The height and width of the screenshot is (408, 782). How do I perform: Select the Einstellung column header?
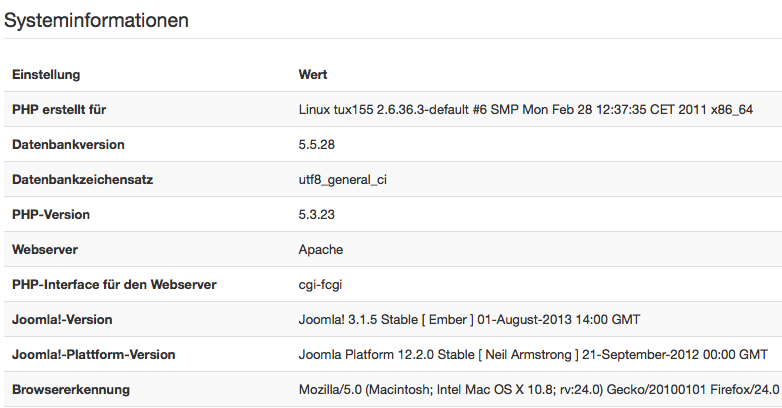(x=46, y=74)
